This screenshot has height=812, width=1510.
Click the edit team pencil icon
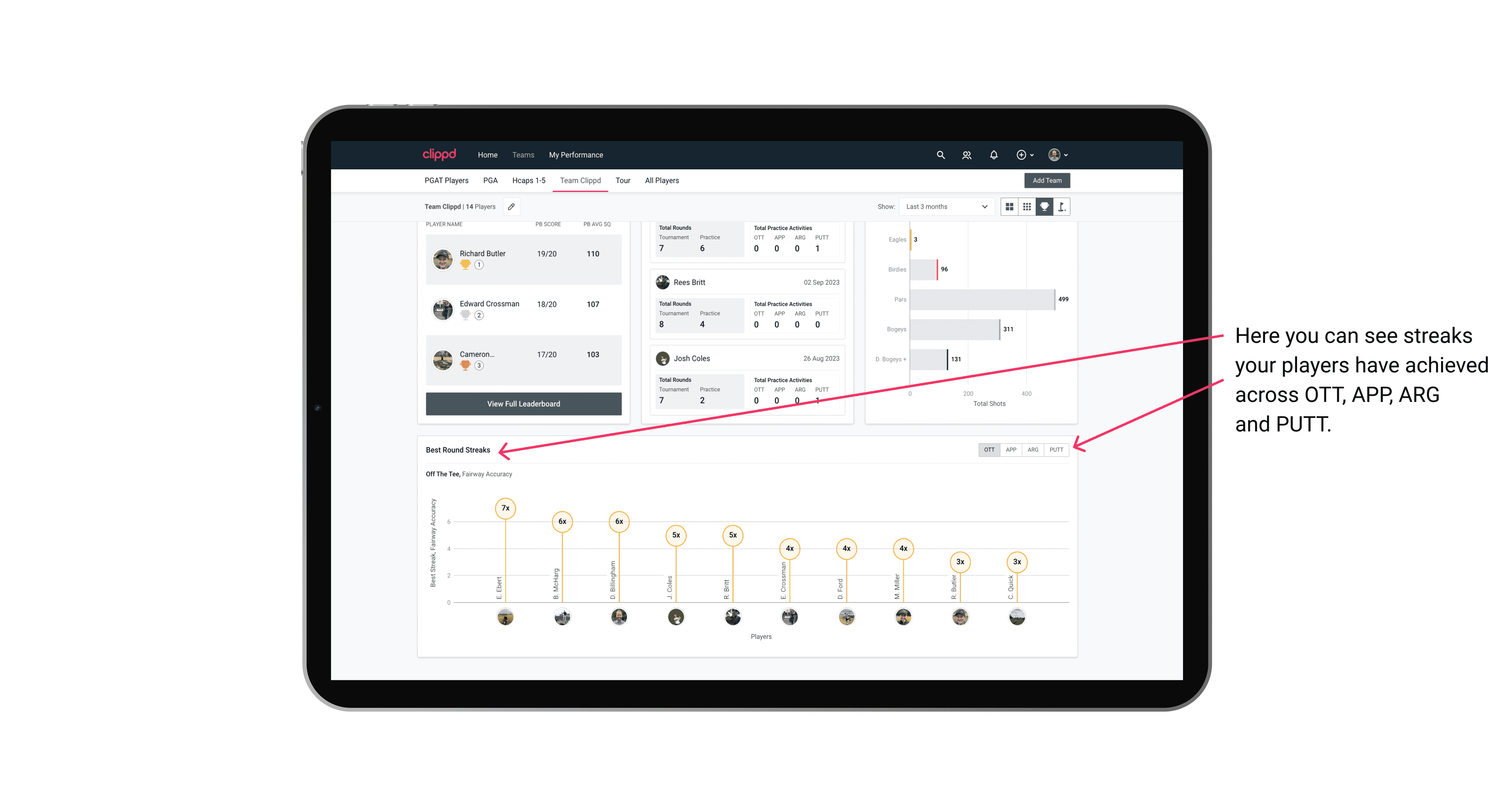tap(512, 207)
